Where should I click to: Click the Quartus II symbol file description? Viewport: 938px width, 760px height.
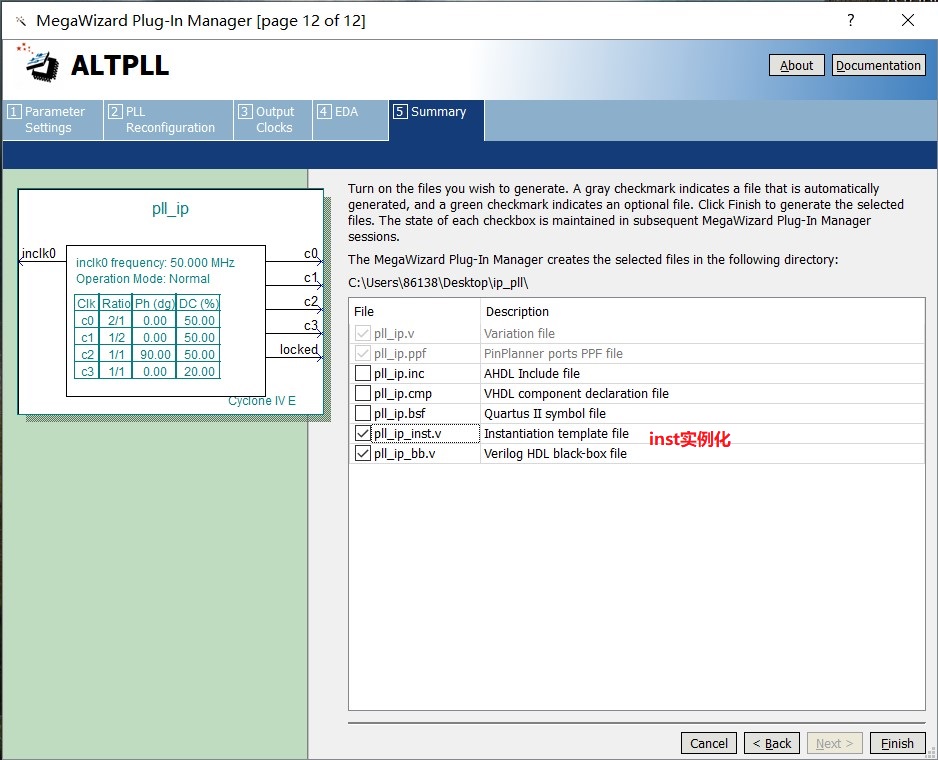click(x=545, y=414)
